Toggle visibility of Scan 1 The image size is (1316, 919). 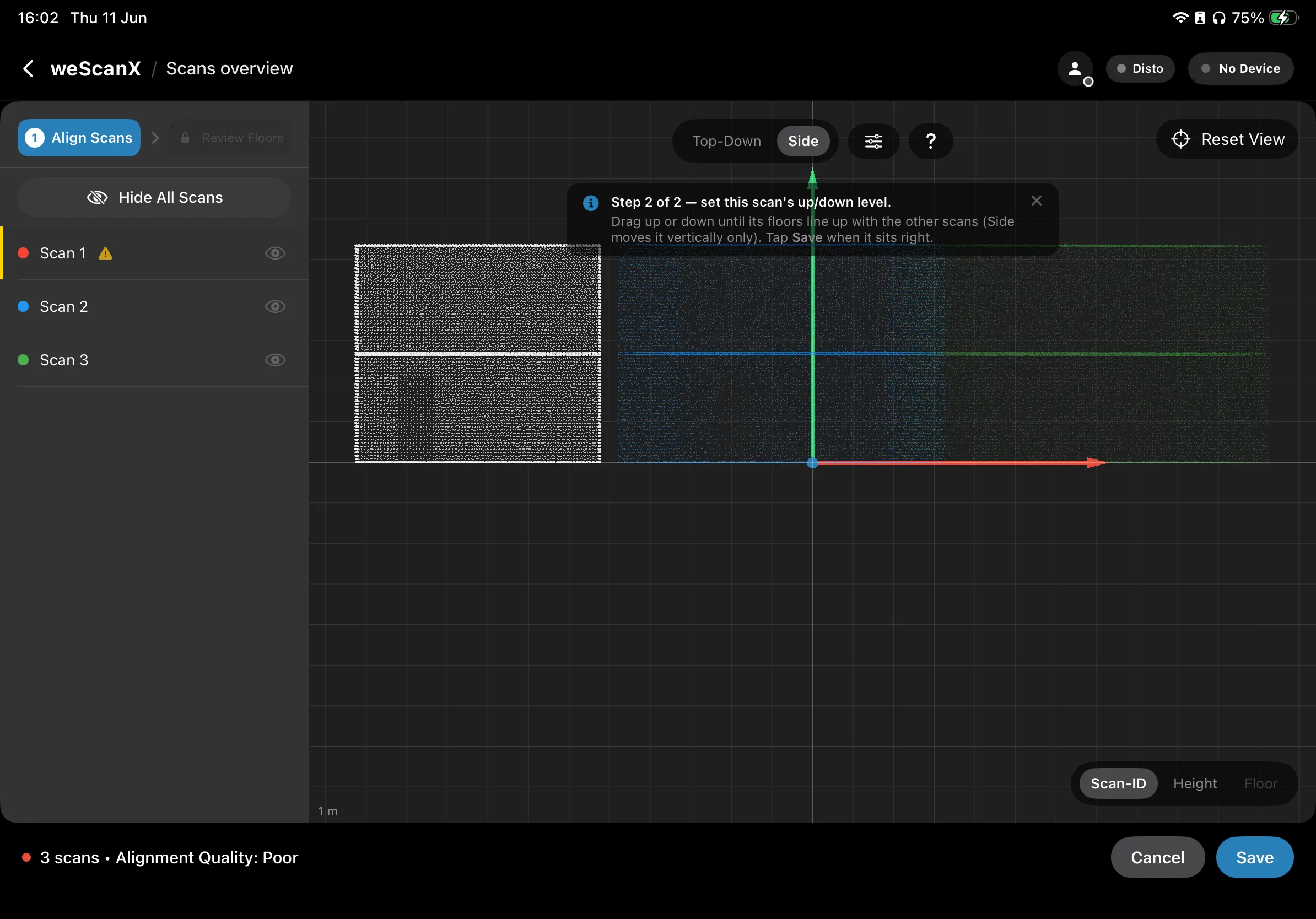pos(275,253)
